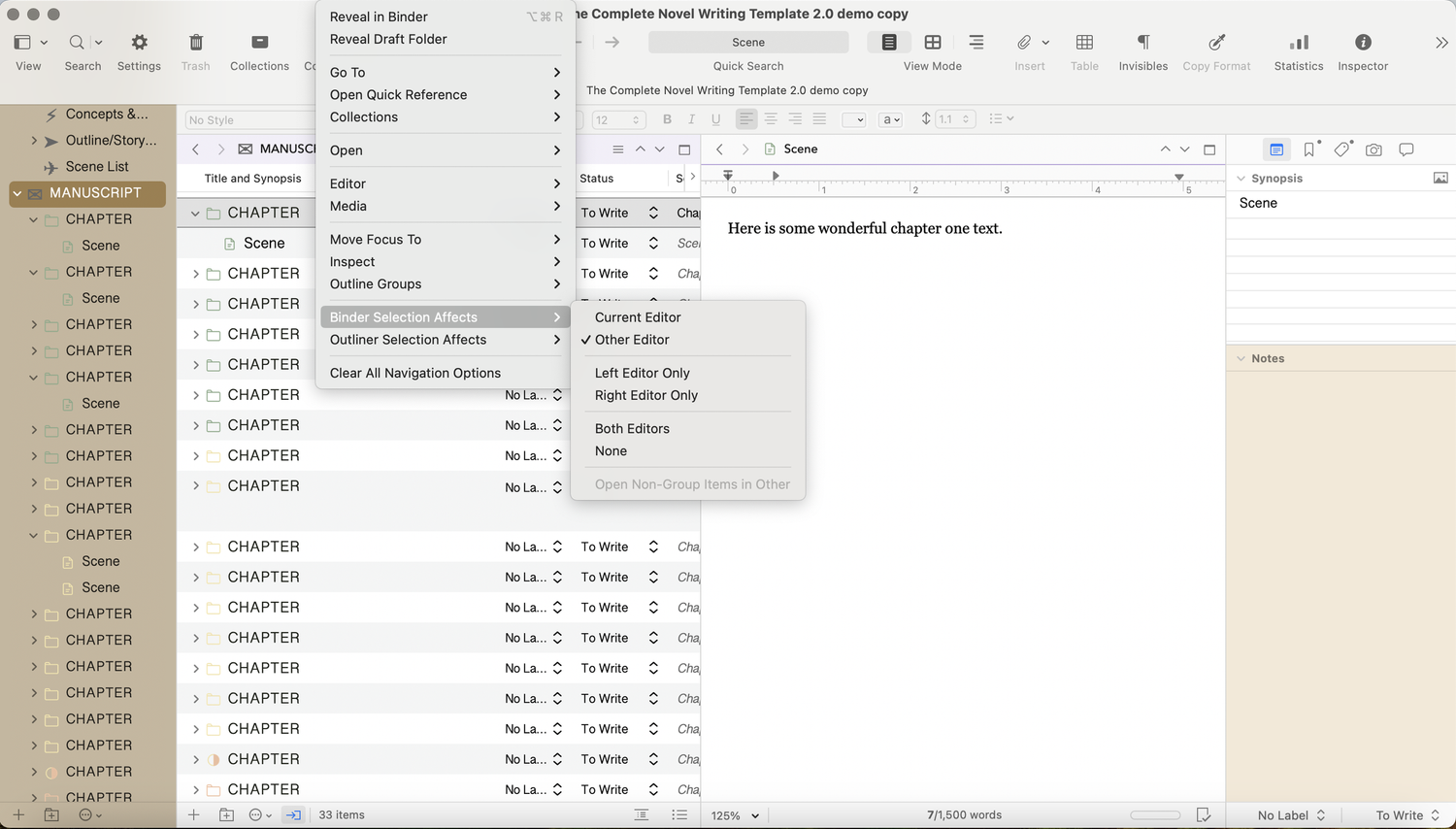
Task: Choose Both Editors from the submenu
Action: [632, 428]
